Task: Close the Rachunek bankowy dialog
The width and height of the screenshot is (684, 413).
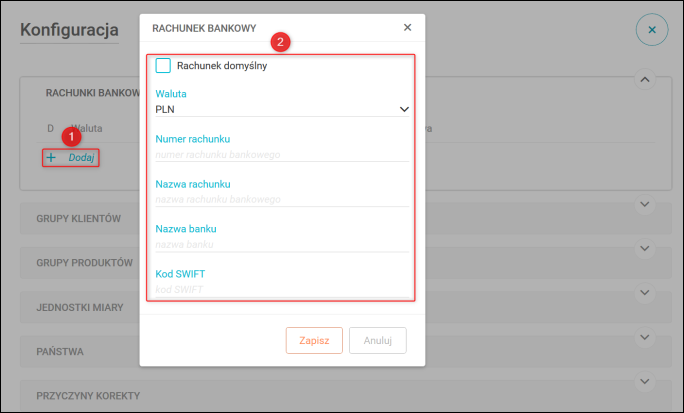Action: (x=407, y=27)
